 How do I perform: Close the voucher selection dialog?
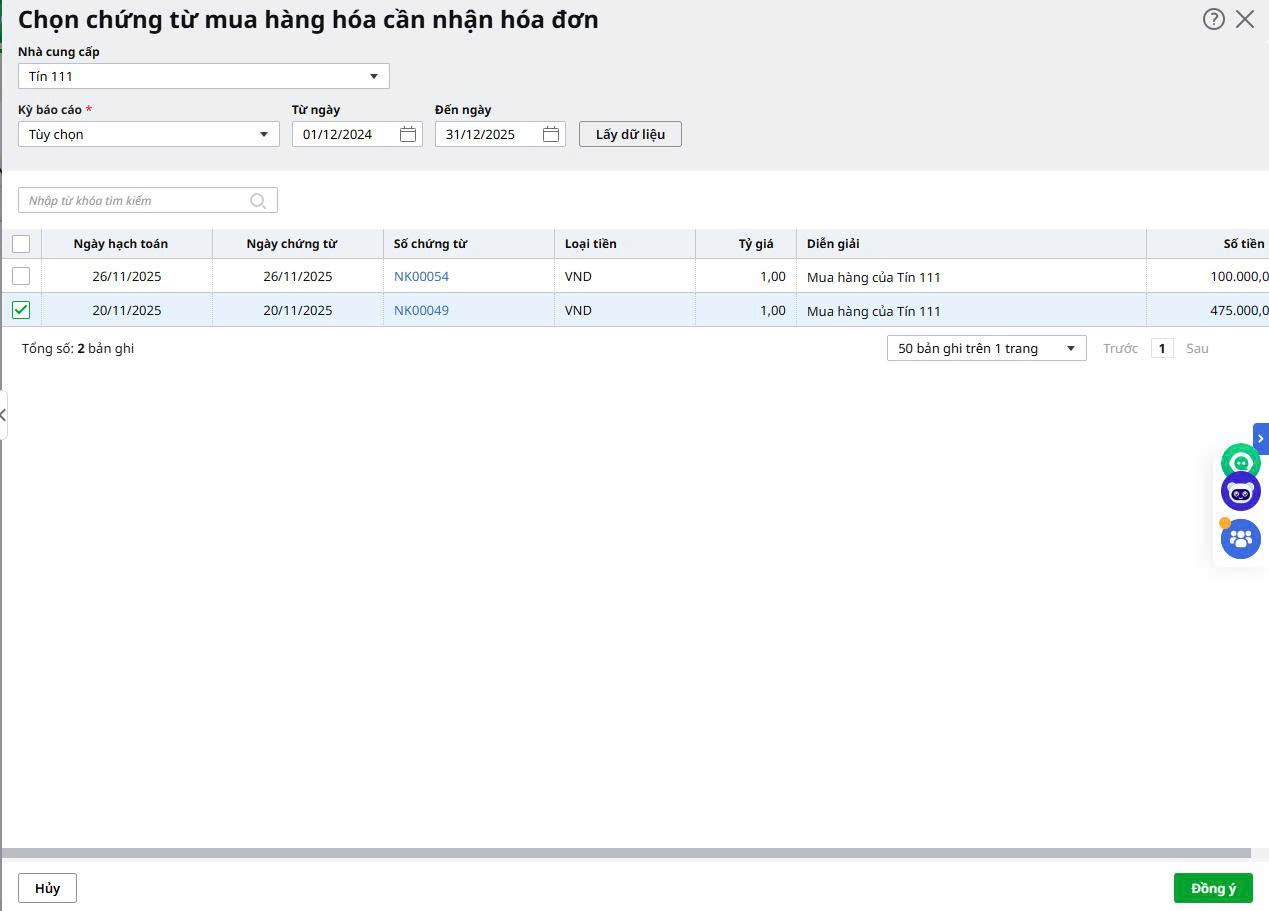coord(1245,19)
